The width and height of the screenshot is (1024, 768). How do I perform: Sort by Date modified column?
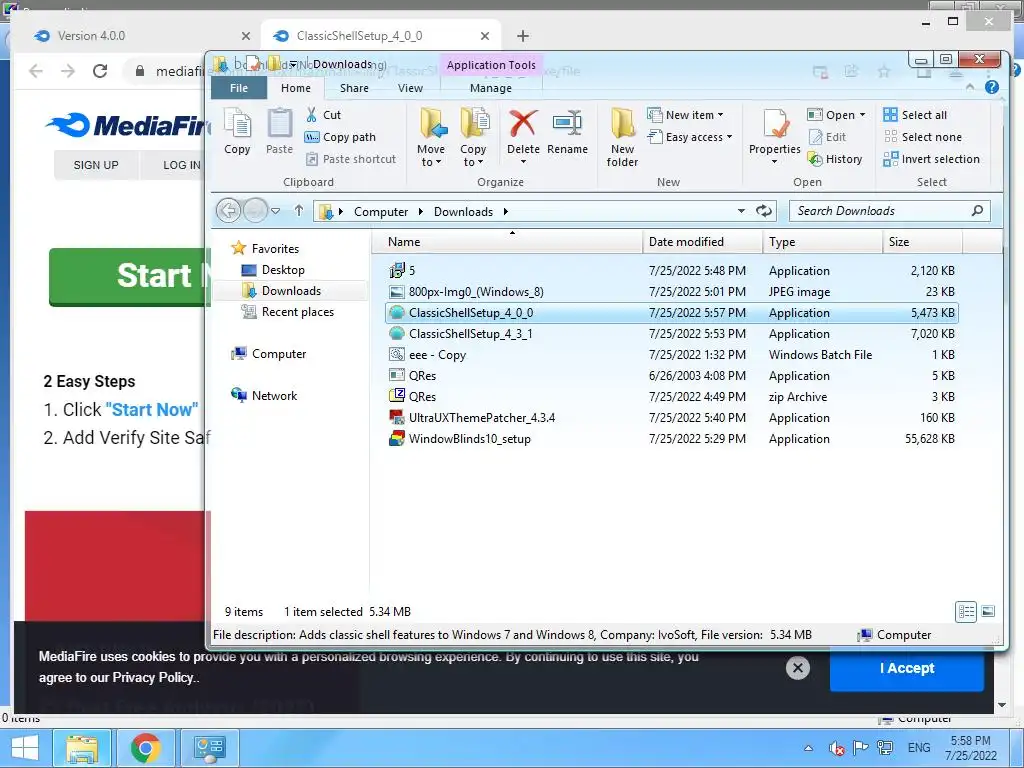pos(703,242)
